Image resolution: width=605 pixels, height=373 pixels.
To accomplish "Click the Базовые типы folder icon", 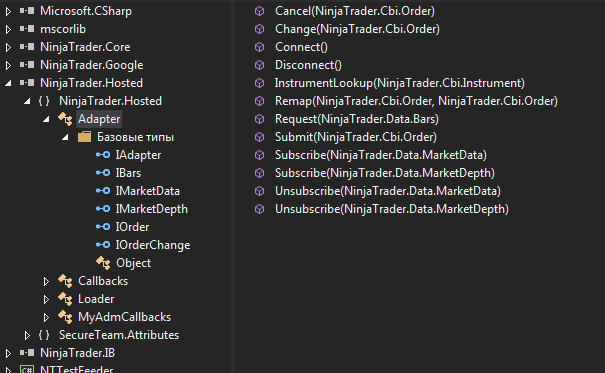I will coord(84,137).
